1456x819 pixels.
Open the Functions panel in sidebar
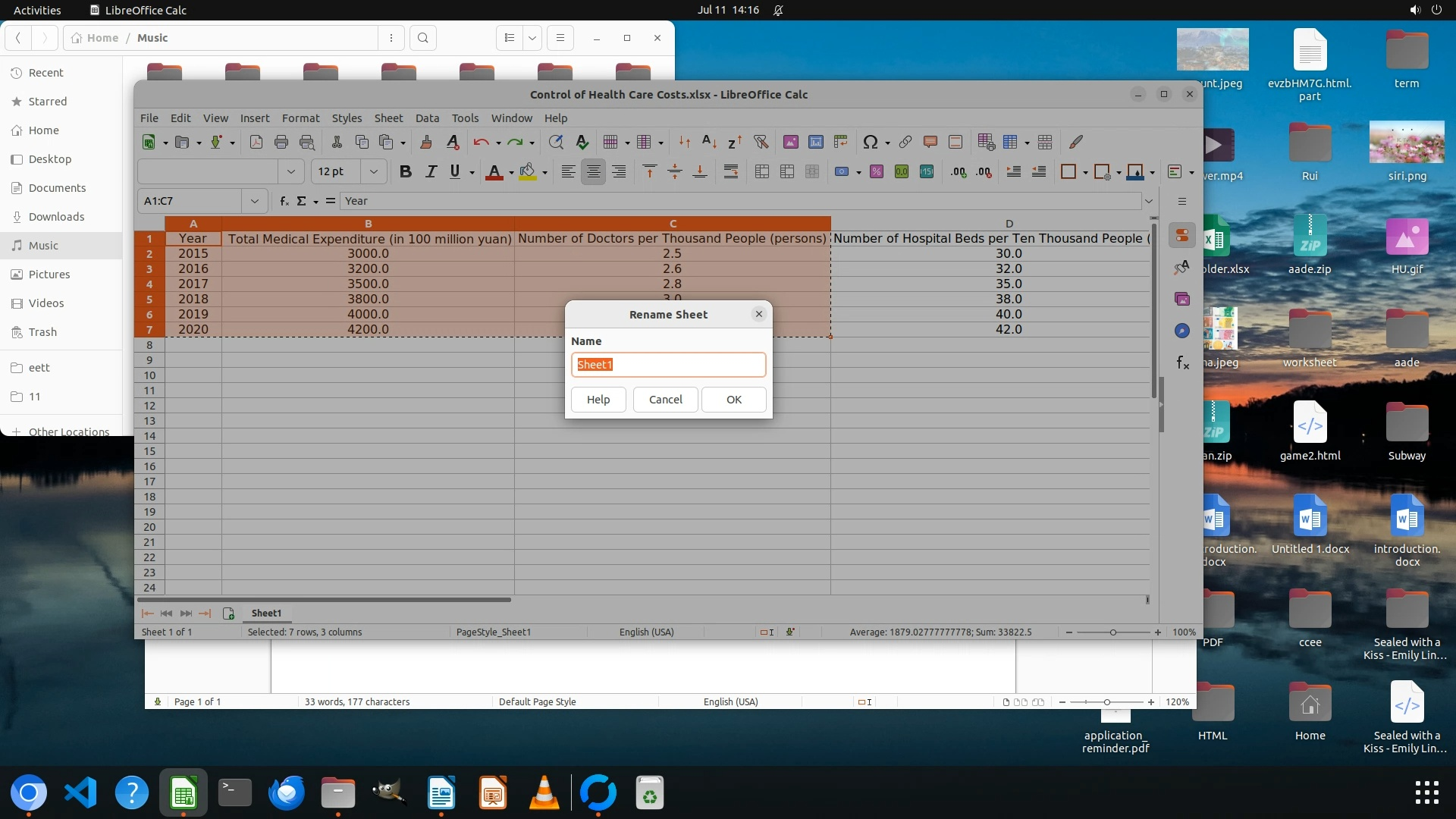coord(1182,363)
